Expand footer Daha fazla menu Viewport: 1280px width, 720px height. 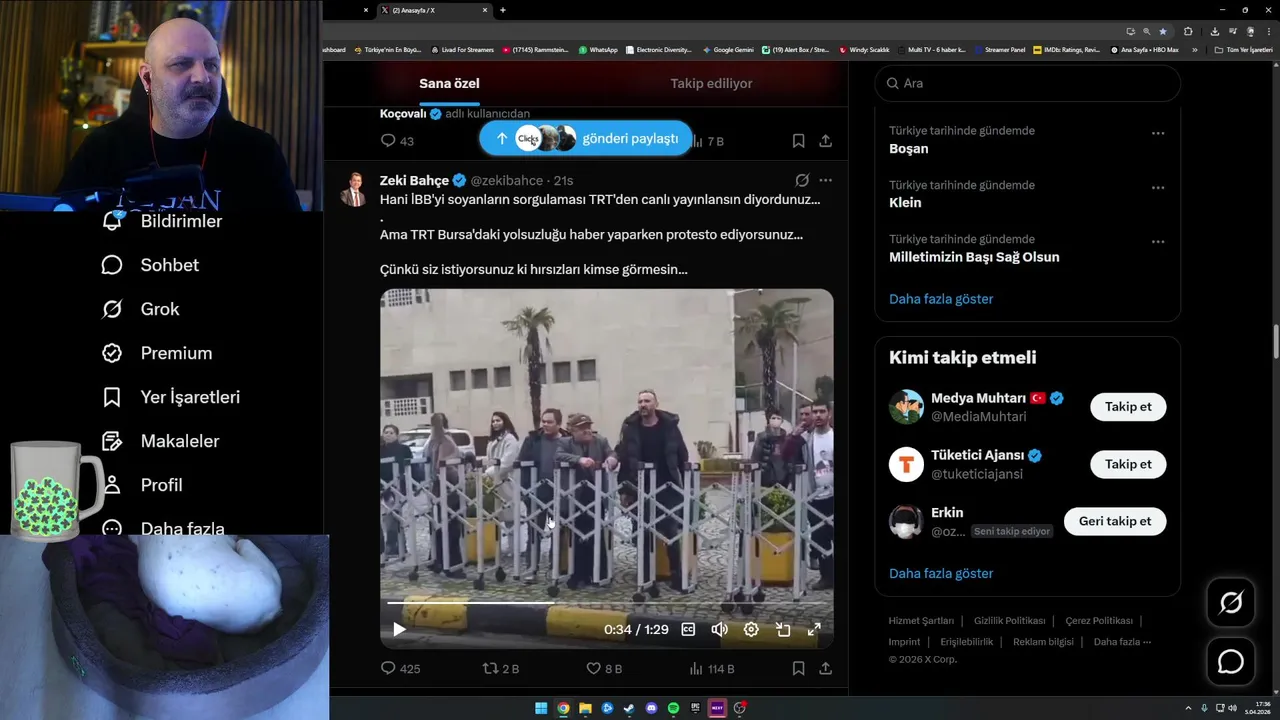point(1122,642)
